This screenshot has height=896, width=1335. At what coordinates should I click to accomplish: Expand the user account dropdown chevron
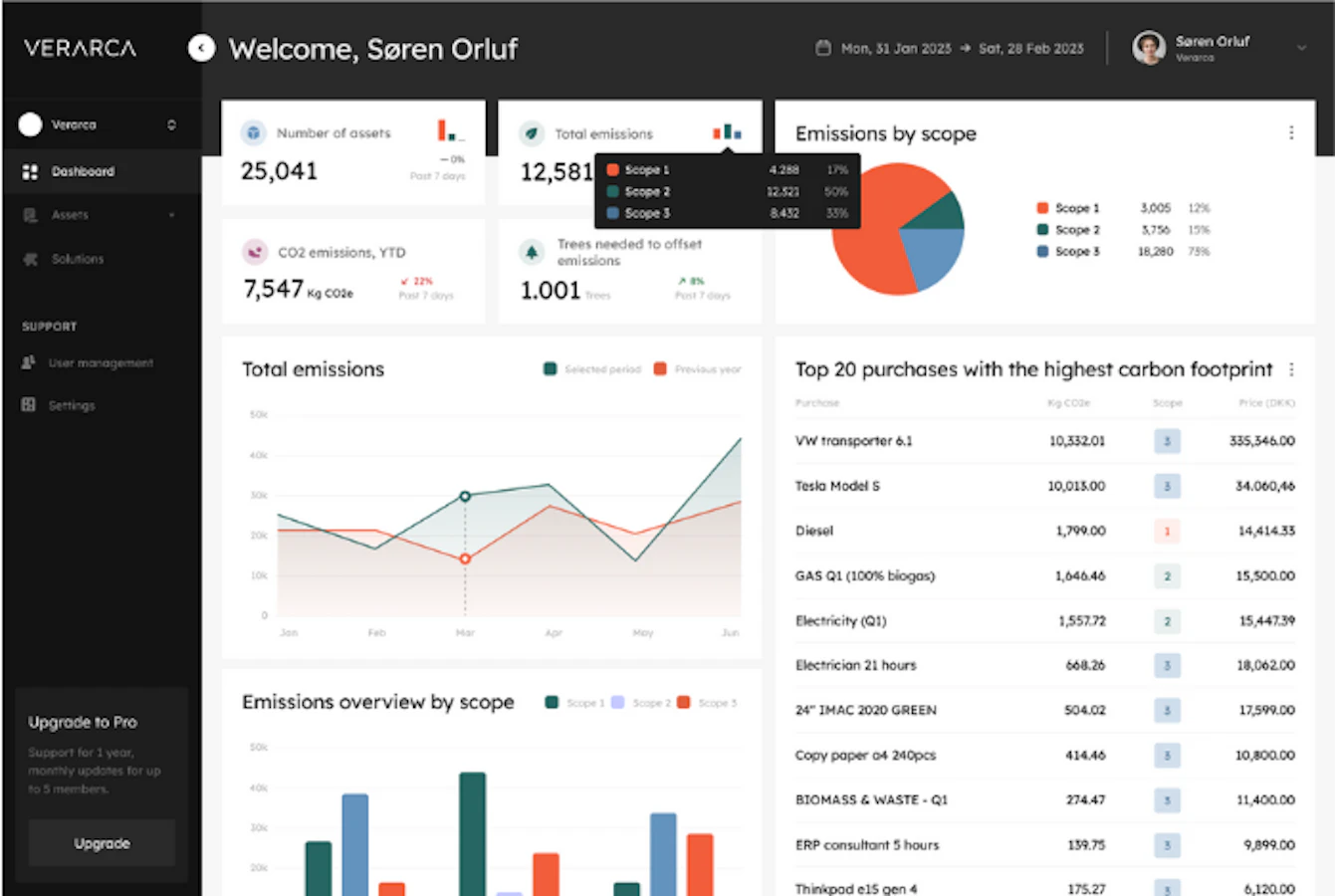pyautogui.click(x=1301, y=48)
